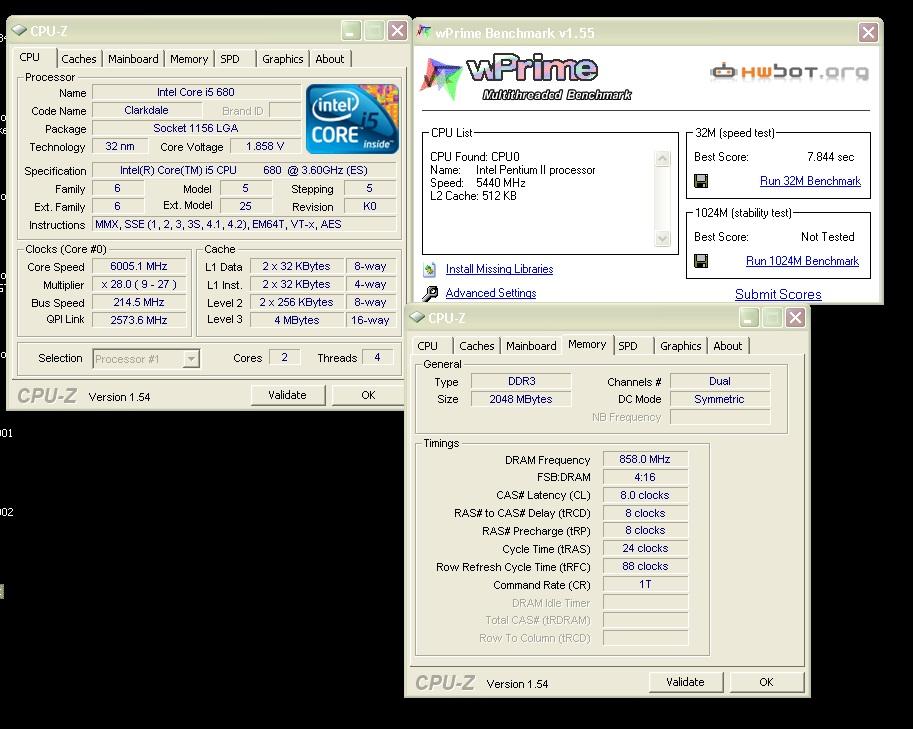Click the Level 3 cache value 4 MBytes
Screen dimensions: 913x729
[296, 320]
